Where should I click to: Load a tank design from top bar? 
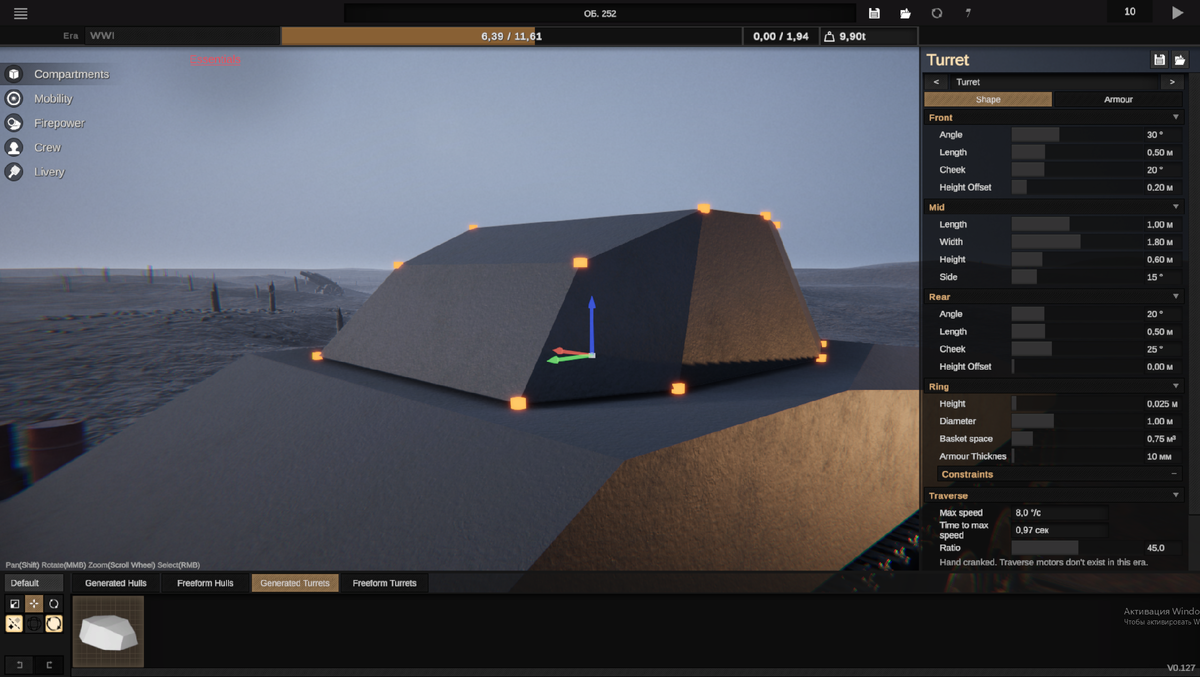[905, 13]
